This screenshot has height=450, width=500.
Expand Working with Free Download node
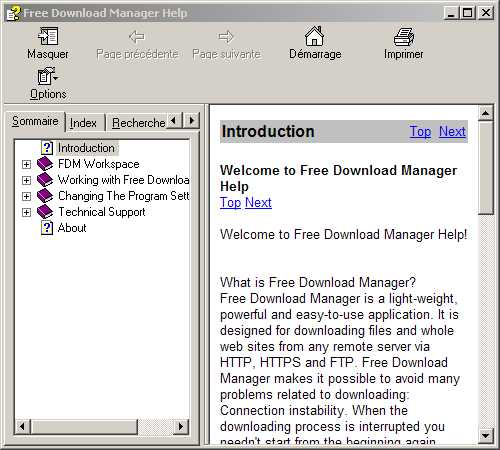26,180
